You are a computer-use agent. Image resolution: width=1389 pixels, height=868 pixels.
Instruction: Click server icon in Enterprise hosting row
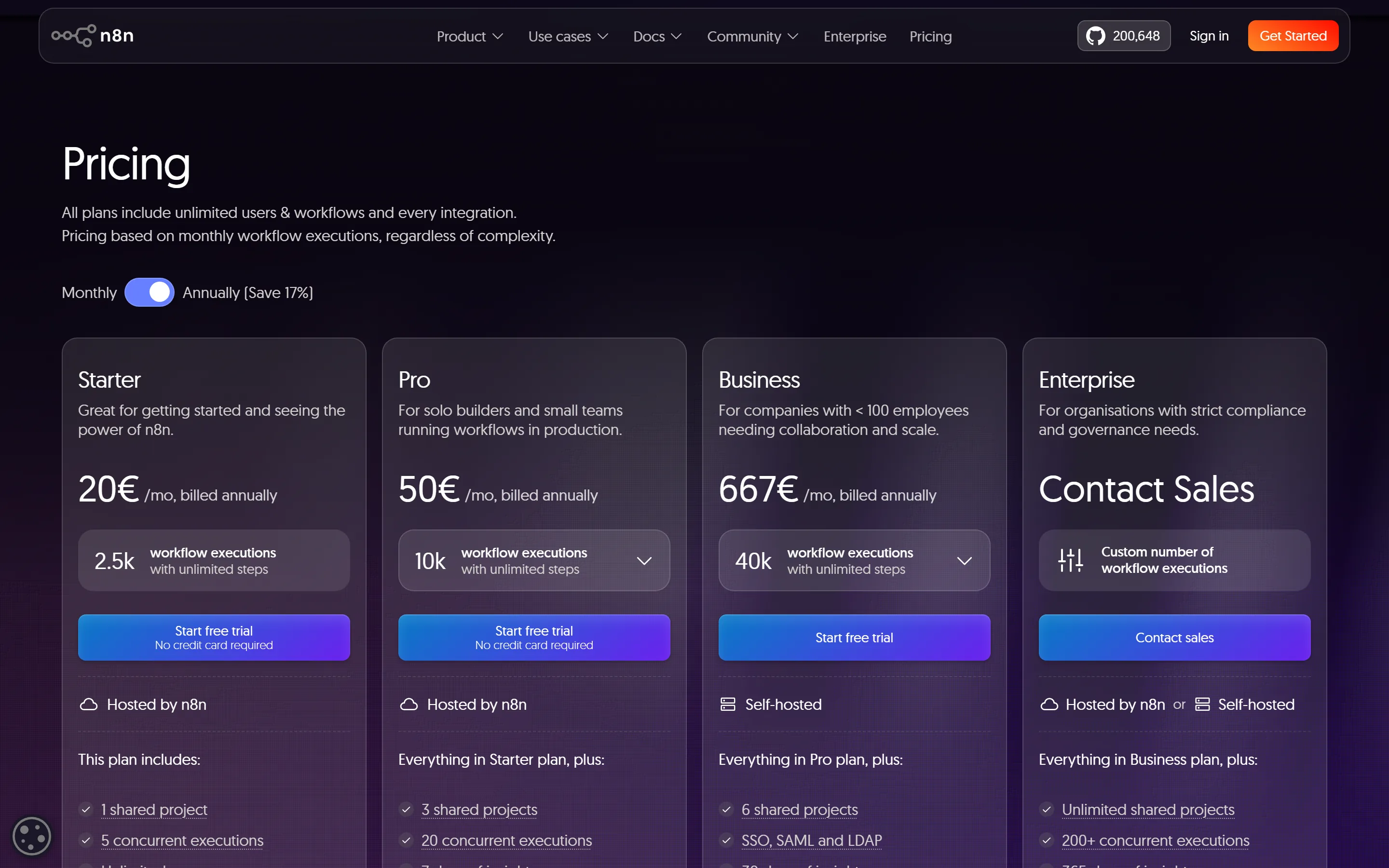pos(1202,705)
